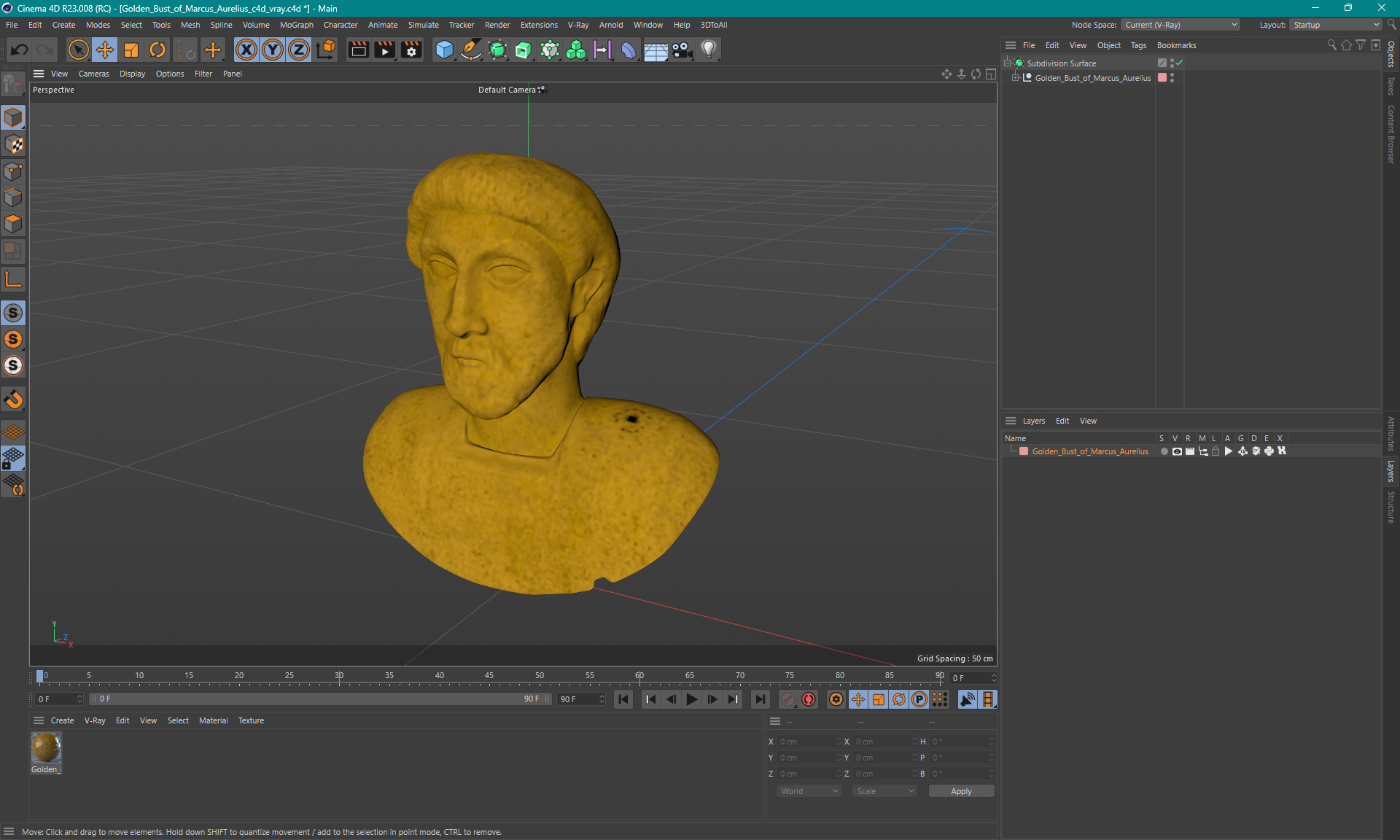
Task: Click the timeline preview range slider
Action: (320, 699)
